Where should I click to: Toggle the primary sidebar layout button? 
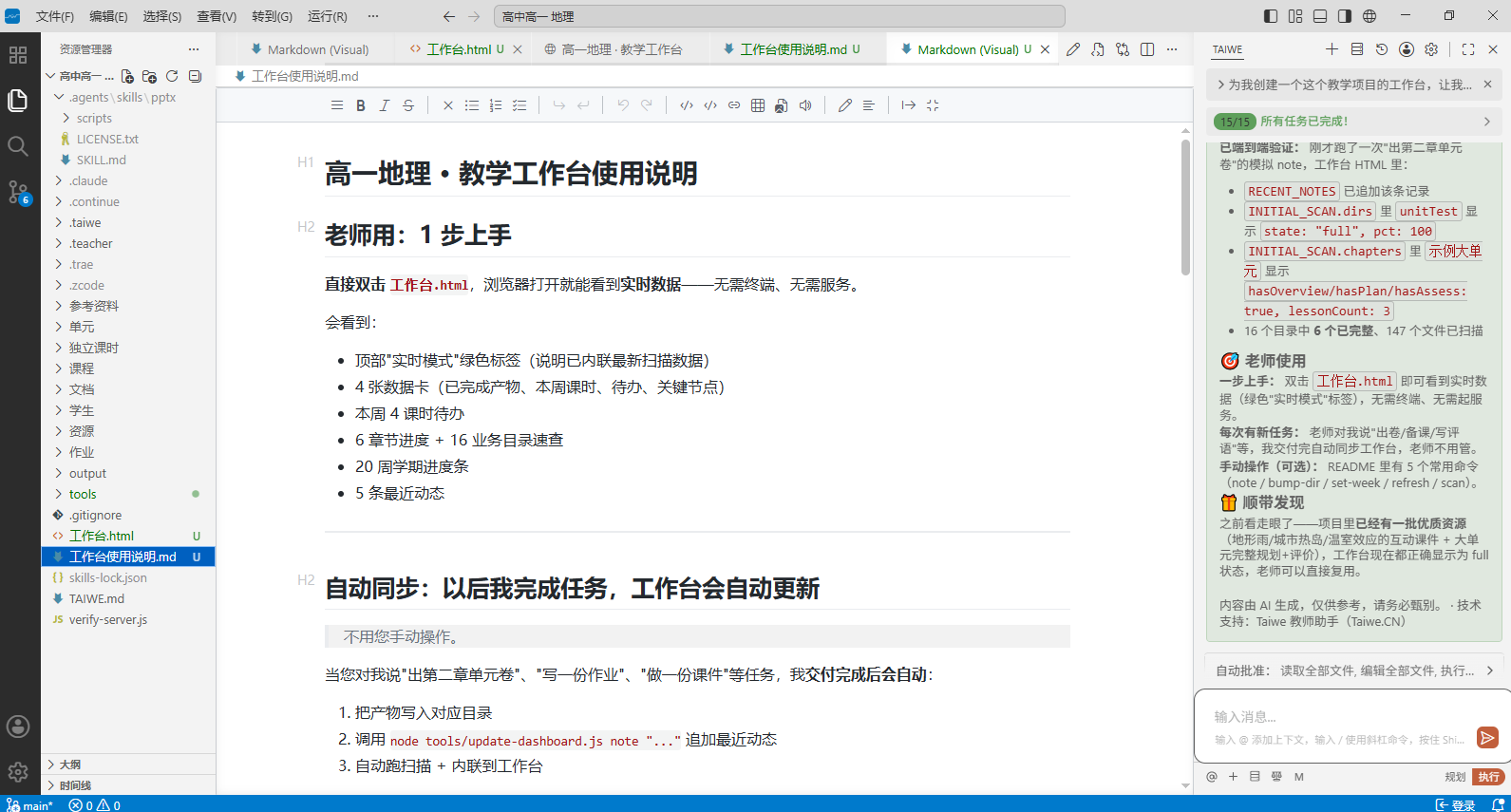coord(1271,16)
